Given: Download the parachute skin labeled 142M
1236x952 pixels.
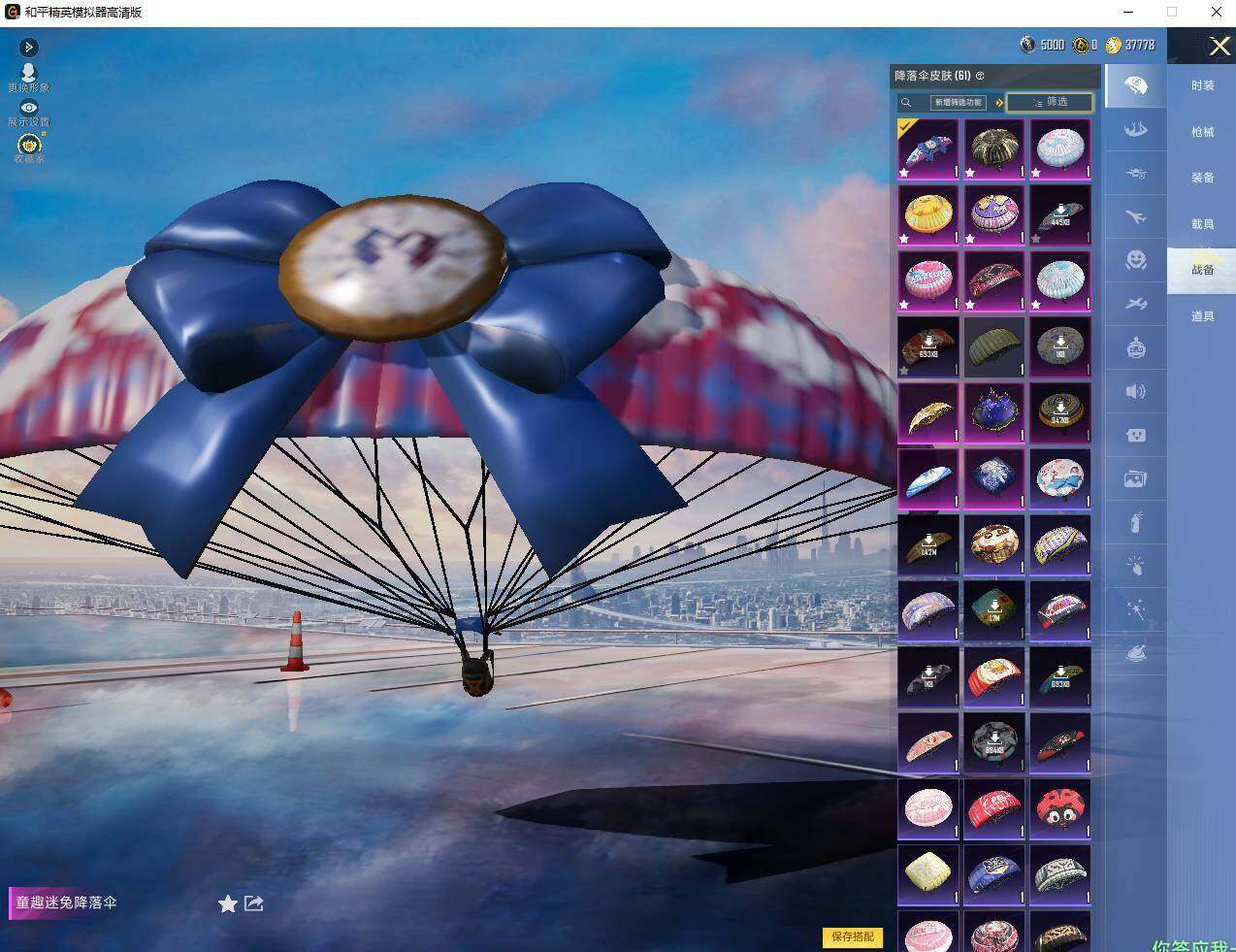Looking at the screenshot, I should 928,544.
